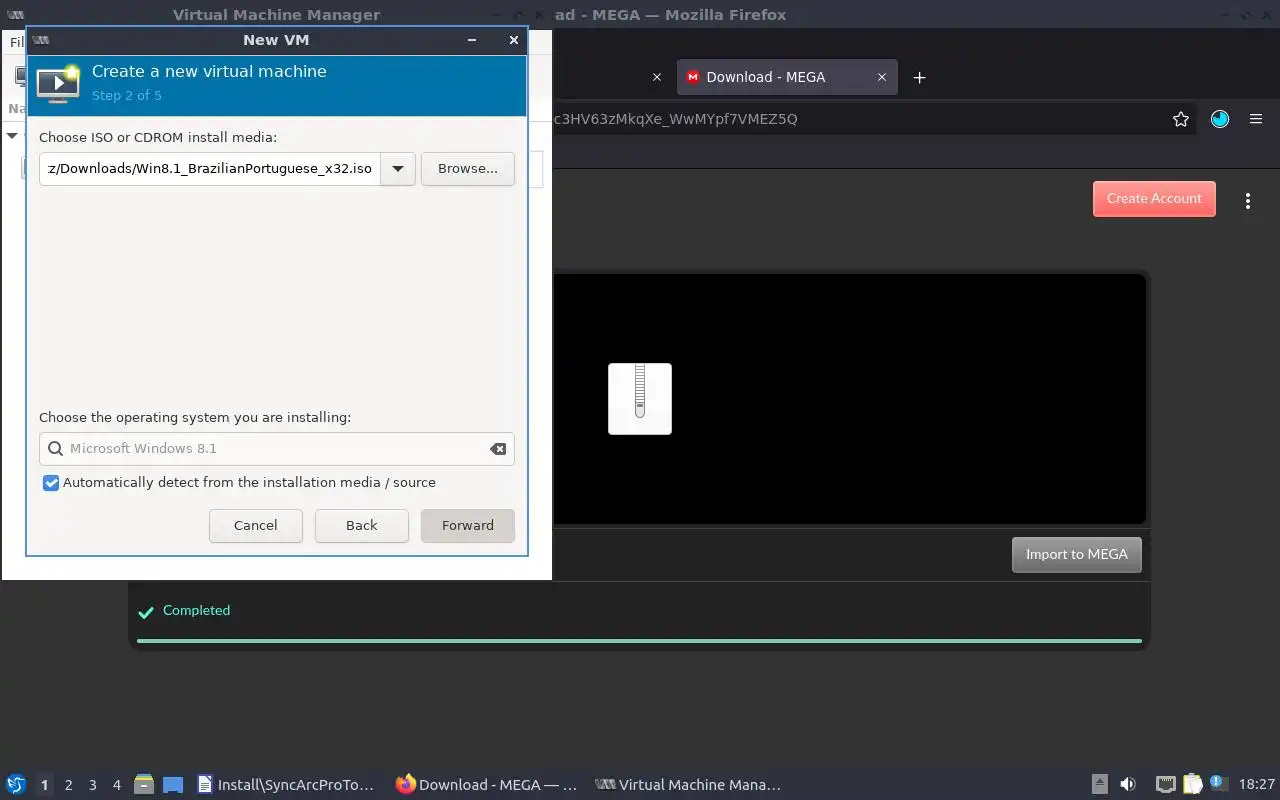Click the New VM title bar app icon
1280x800 pixels.
(x=41, y=40)
